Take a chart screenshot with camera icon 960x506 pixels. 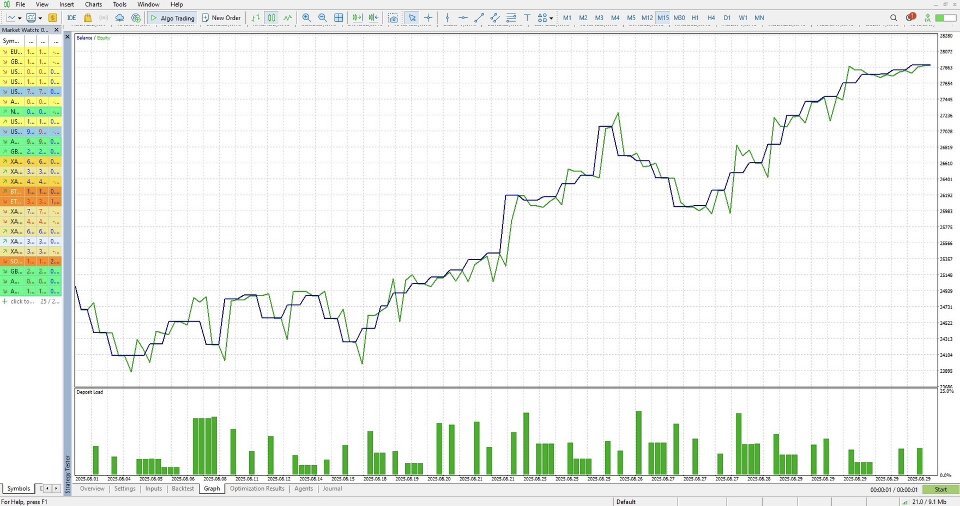click(393, 18)
